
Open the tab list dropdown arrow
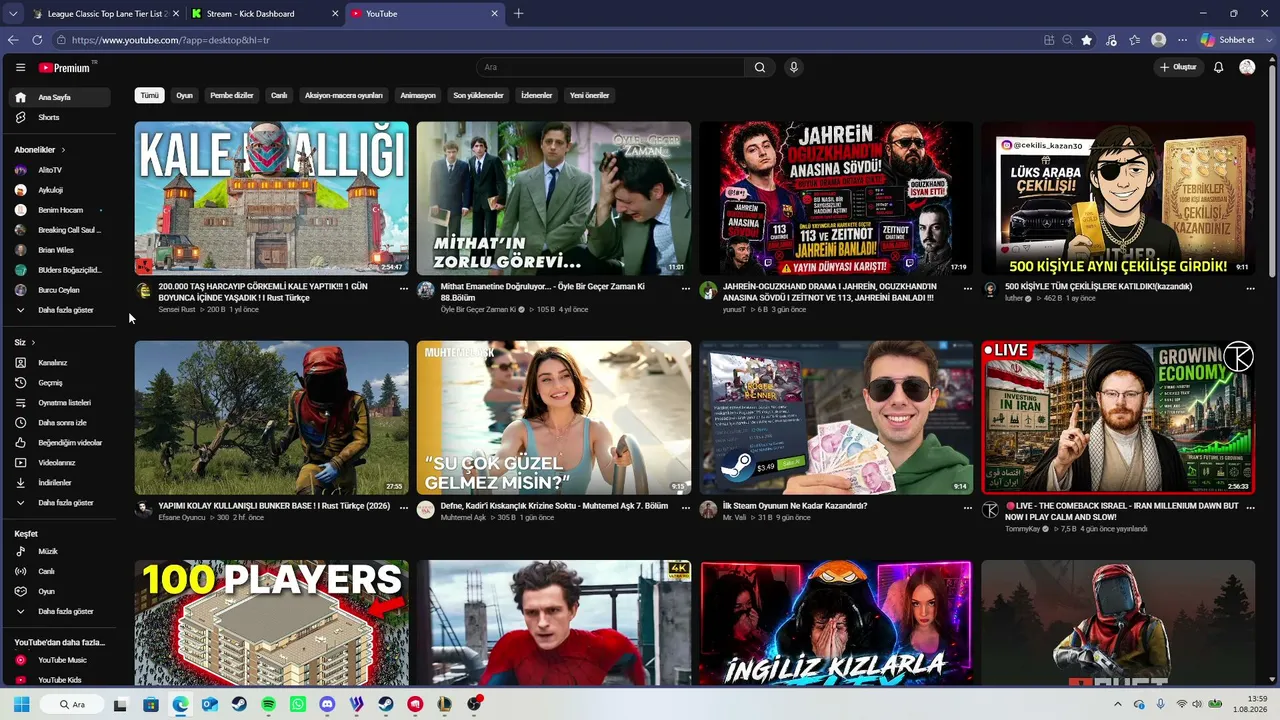tap(12, 13)
